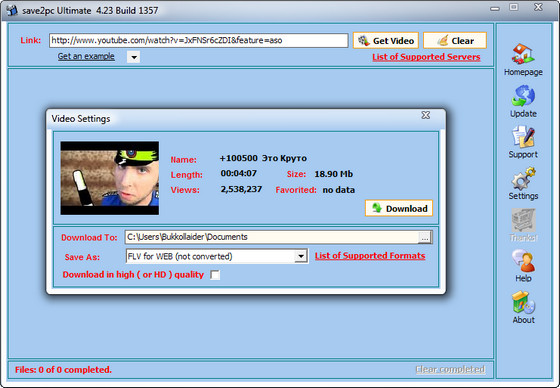Image resolution: width=560 pixels, height=388 pixels.
Task: Open the About icon
Action: 523,302
